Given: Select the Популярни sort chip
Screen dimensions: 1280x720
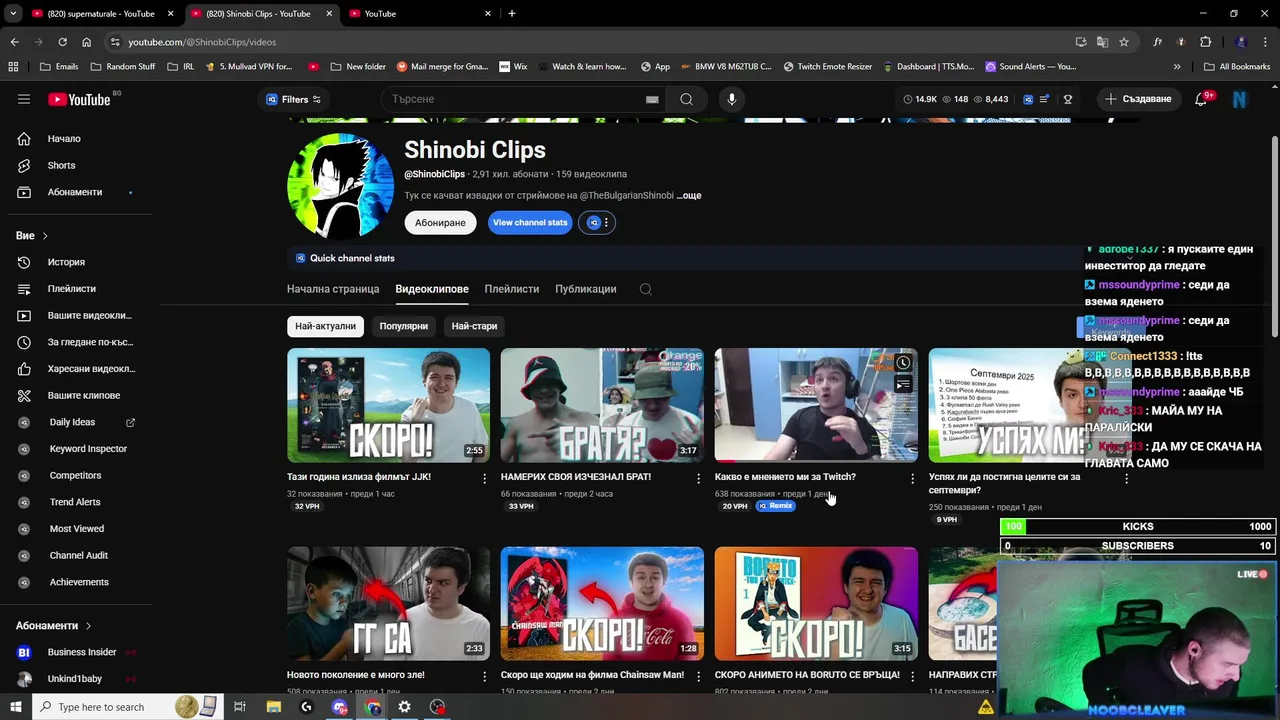Looking at the screenshot, I should tap(404, 326).
